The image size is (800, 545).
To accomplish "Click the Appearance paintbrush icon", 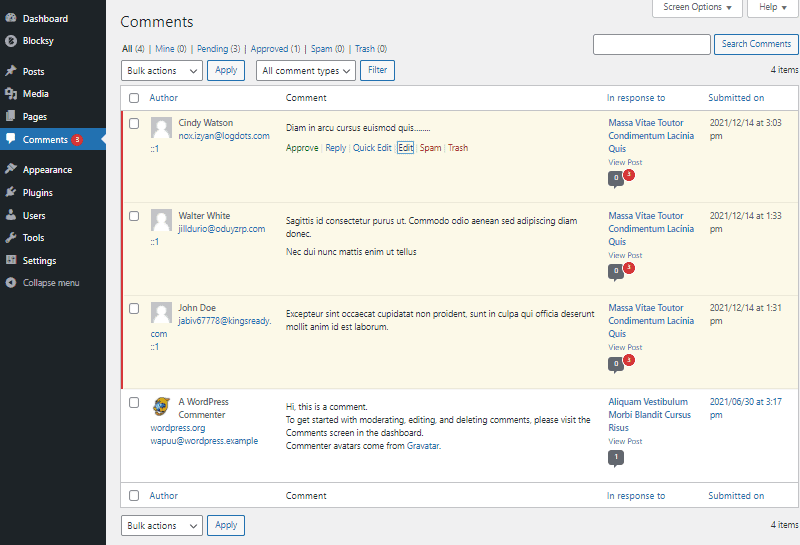I will click(11, 169).
